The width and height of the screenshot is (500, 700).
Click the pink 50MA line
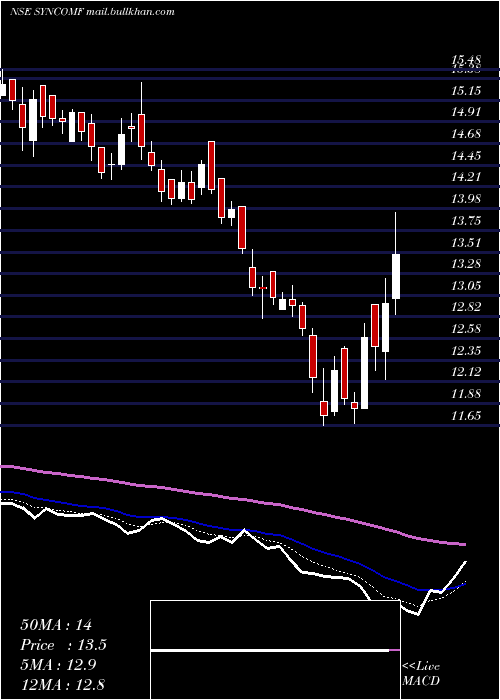[x=232, y=499]
